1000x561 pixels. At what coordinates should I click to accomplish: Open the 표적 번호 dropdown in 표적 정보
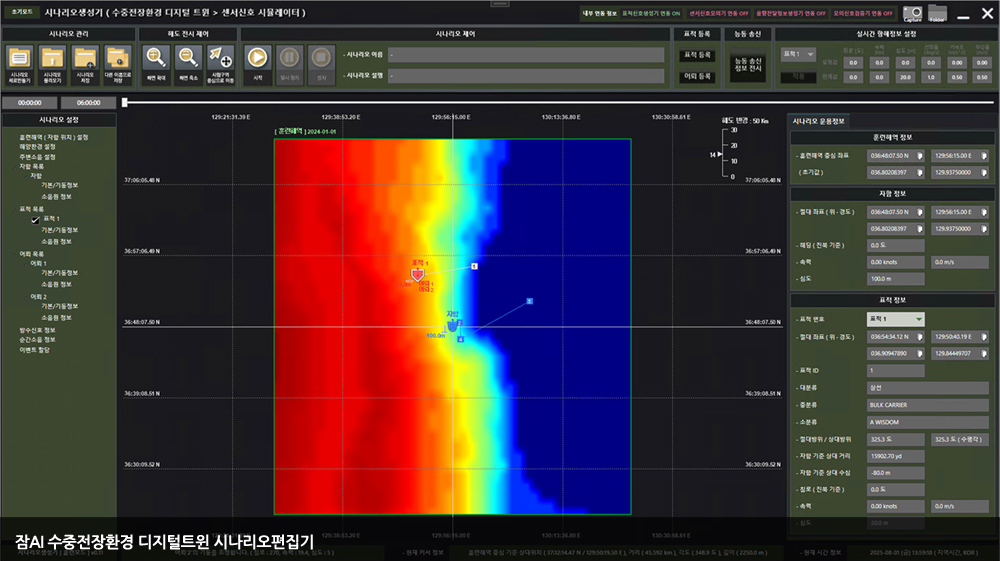895,319
